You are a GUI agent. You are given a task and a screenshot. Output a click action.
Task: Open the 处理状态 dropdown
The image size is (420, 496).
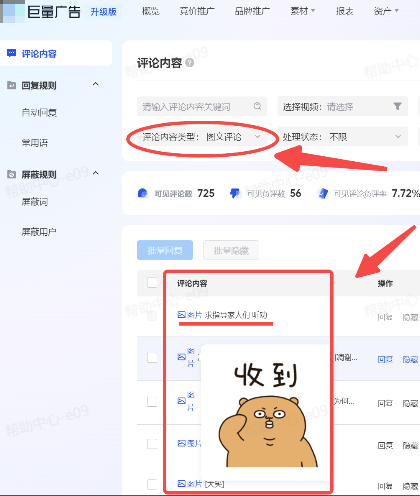click(343, 137)
